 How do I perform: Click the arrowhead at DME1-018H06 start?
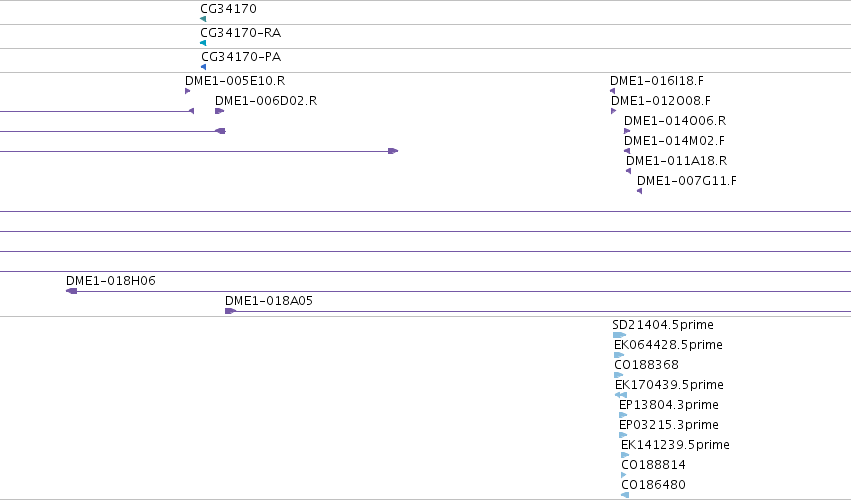coord(71,291)
